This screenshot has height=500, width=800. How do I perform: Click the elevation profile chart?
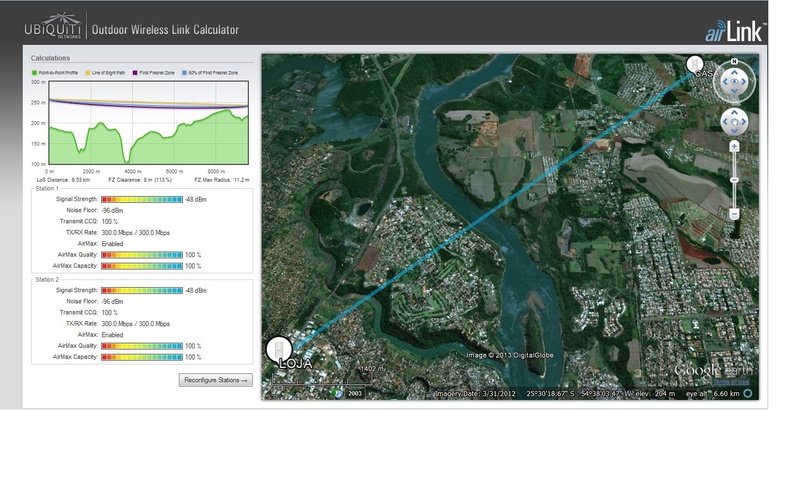coord(148,122)
